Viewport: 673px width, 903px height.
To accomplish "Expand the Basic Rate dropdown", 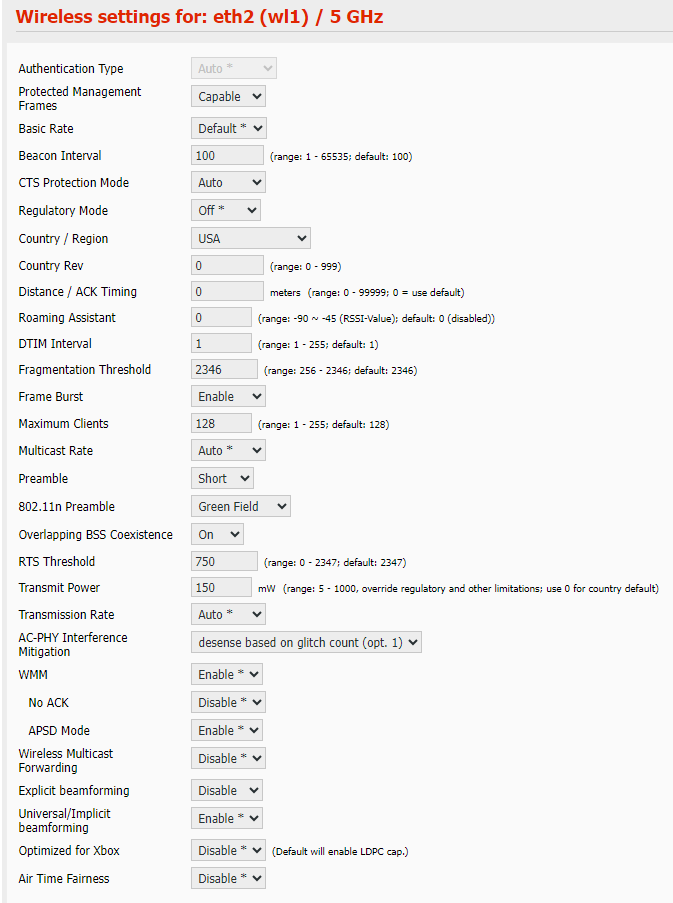I will [x=228, y=129].
